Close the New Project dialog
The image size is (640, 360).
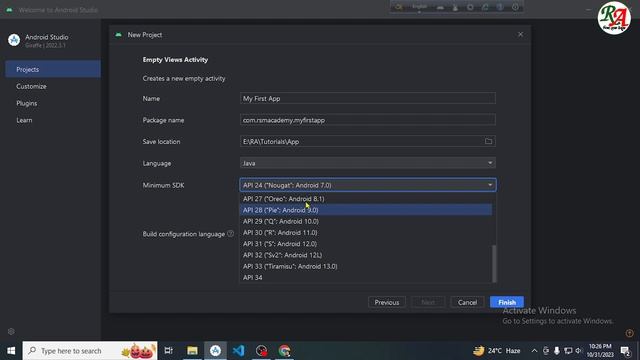coord(520,35)
